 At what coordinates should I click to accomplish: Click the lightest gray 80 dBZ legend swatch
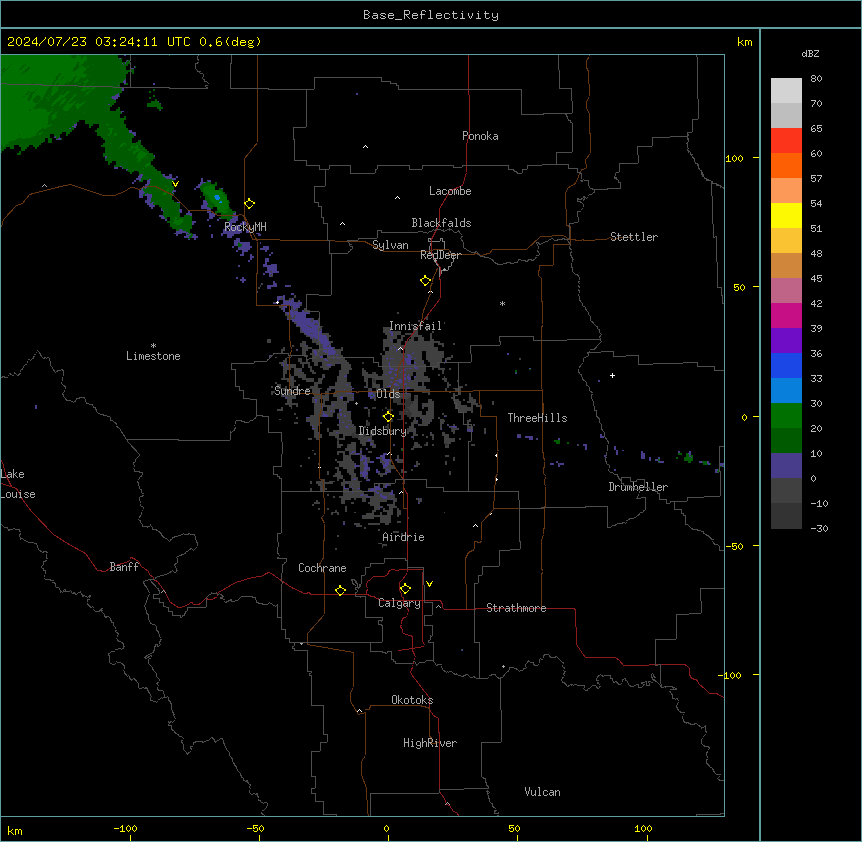(x=786, y=91)
